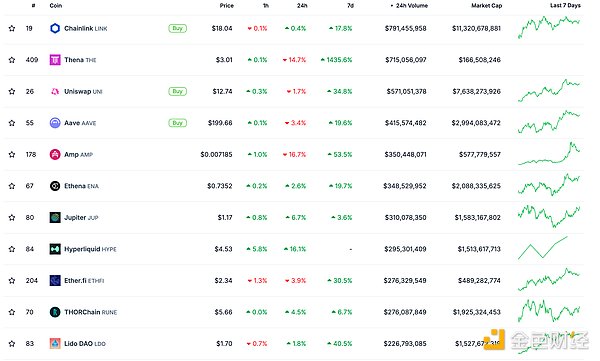Open the Amp 7-day sparkline chart
This screenshot has width=600, height=361.
coord(549,154)
